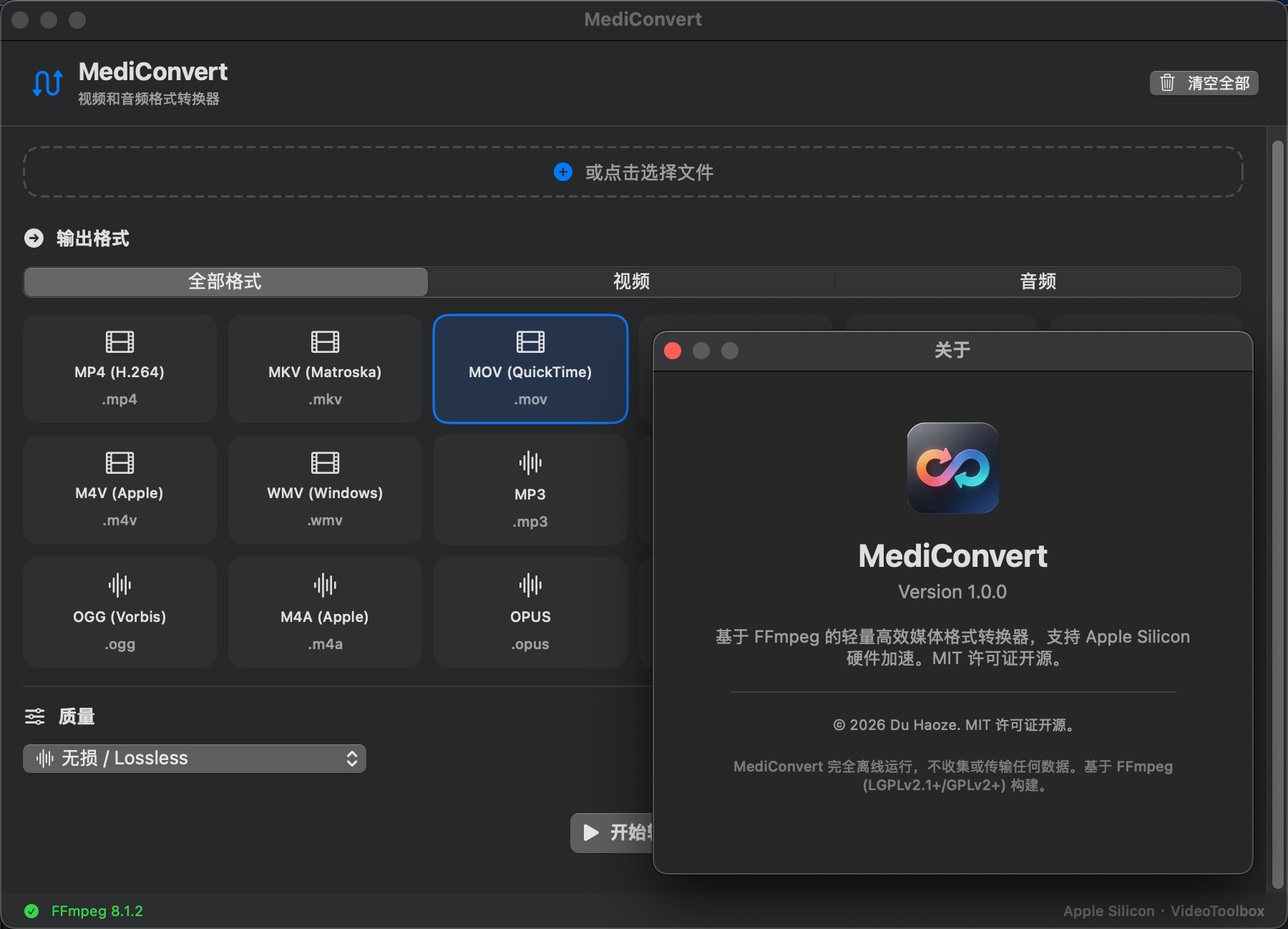This screenshot has height=929, width=1288.
Task: Open the 无损 / Lossless quality dropdown
Action: click(195, 759)
